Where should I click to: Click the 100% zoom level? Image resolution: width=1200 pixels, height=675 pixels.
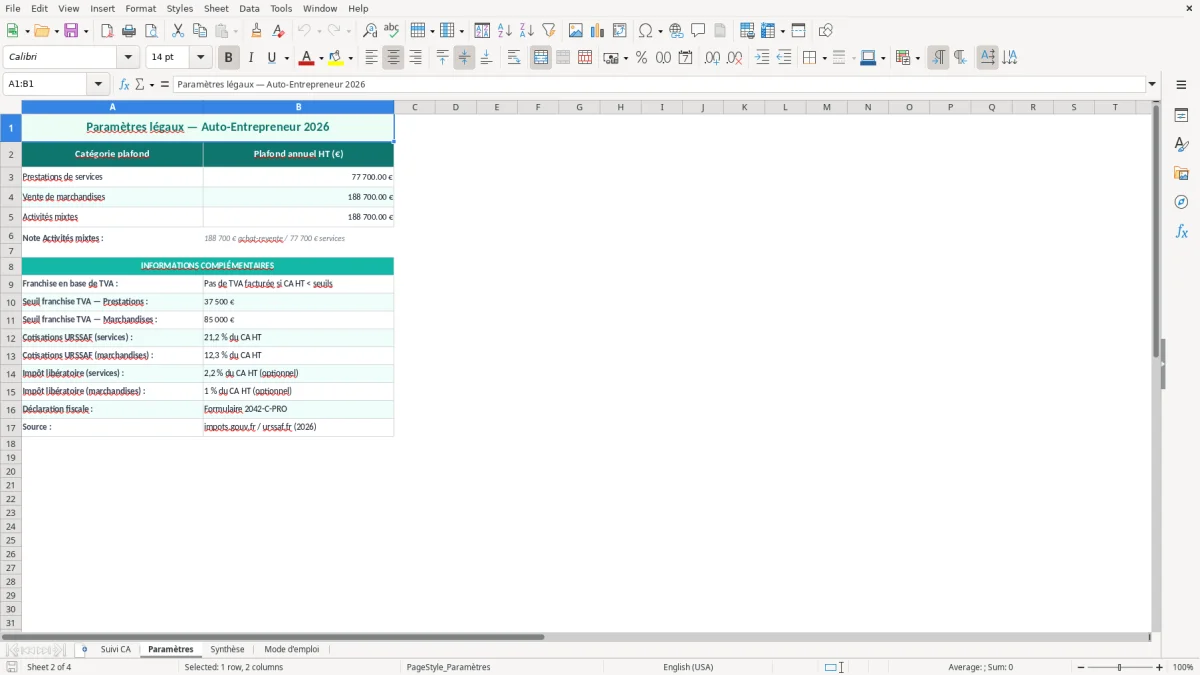point(1183,667)
